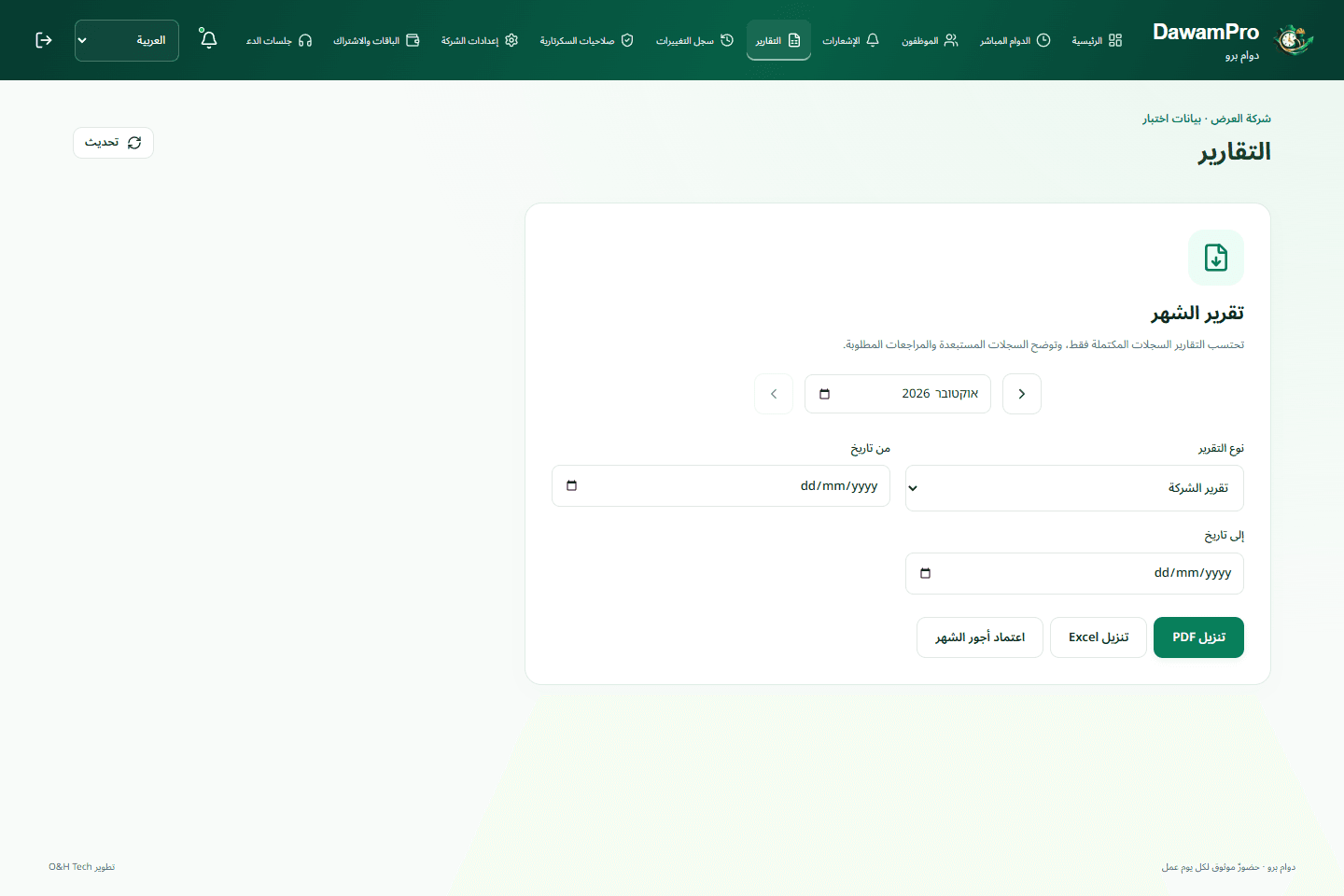Click the تقرير الشهر card heading
Screen dimensions: 1344x896
tap(1197, 313)
